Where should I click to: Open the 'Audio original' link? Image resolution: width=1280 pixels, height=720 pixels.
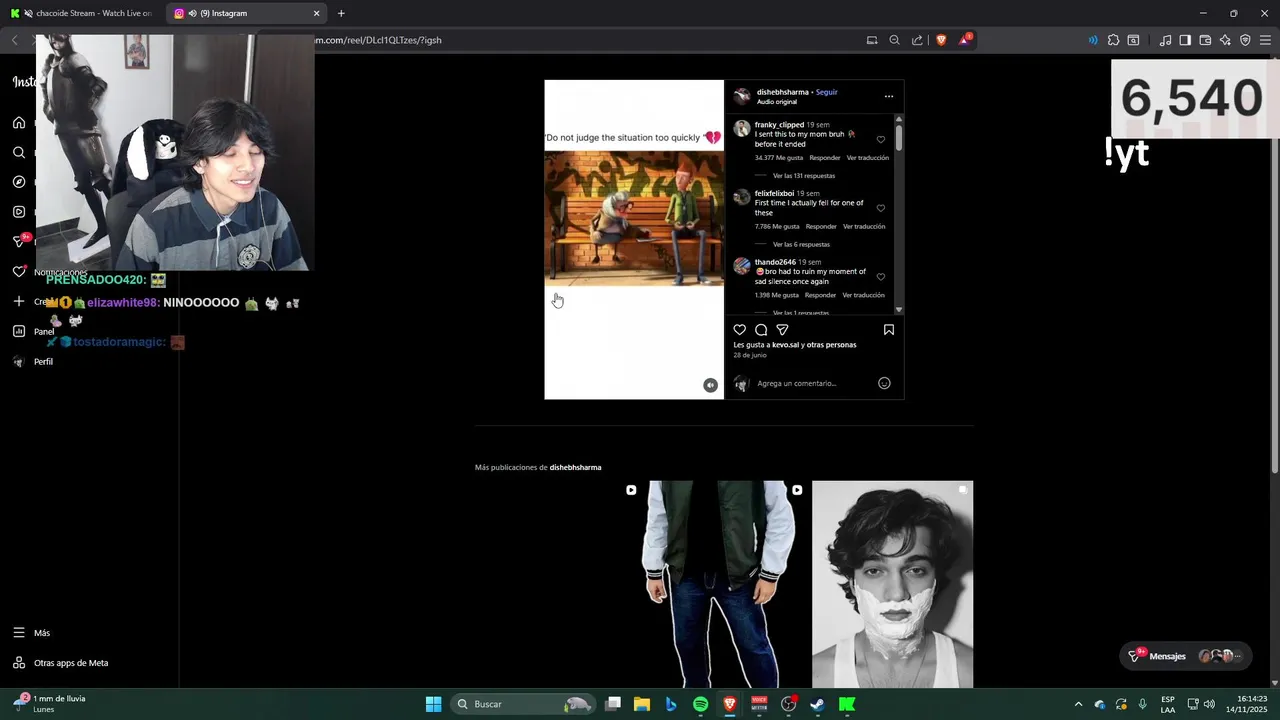tap(777, 102)
